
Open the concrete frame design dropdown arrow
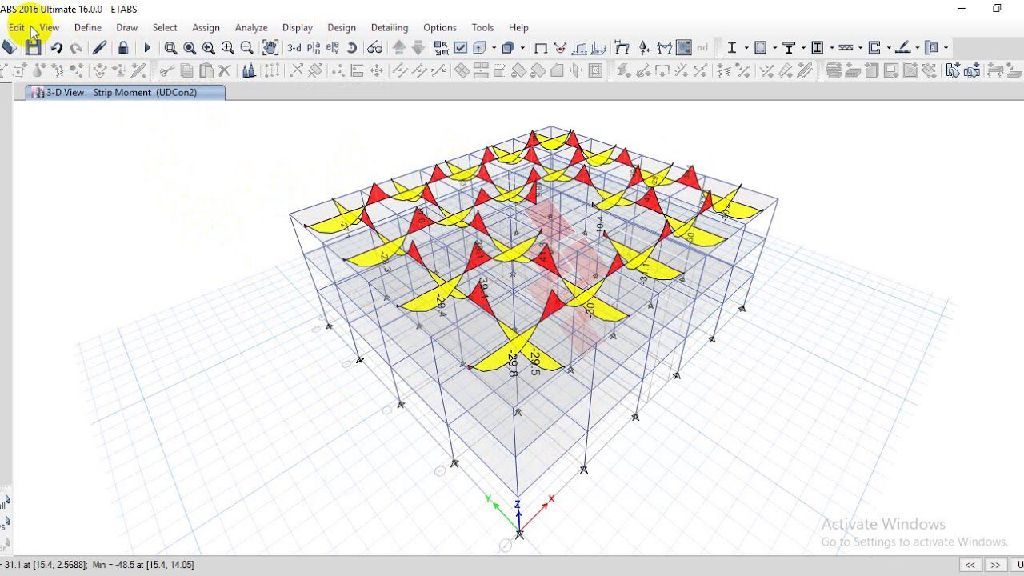tap(775, 47)
